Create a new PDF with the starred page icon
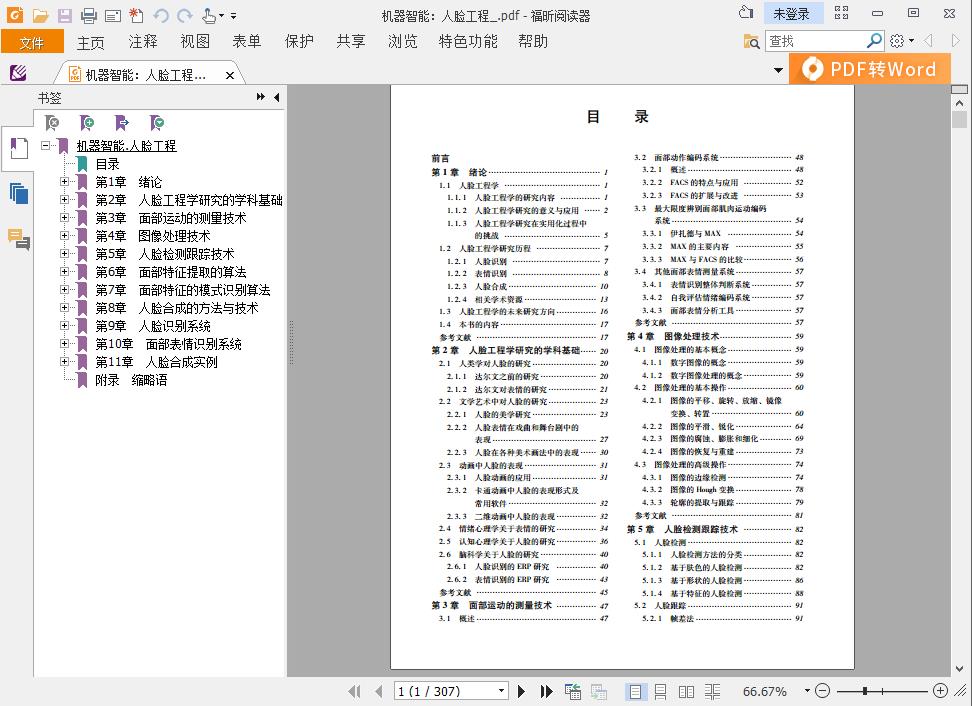The width and height of the screenshot is (972, 706). (x=136, y=15)
